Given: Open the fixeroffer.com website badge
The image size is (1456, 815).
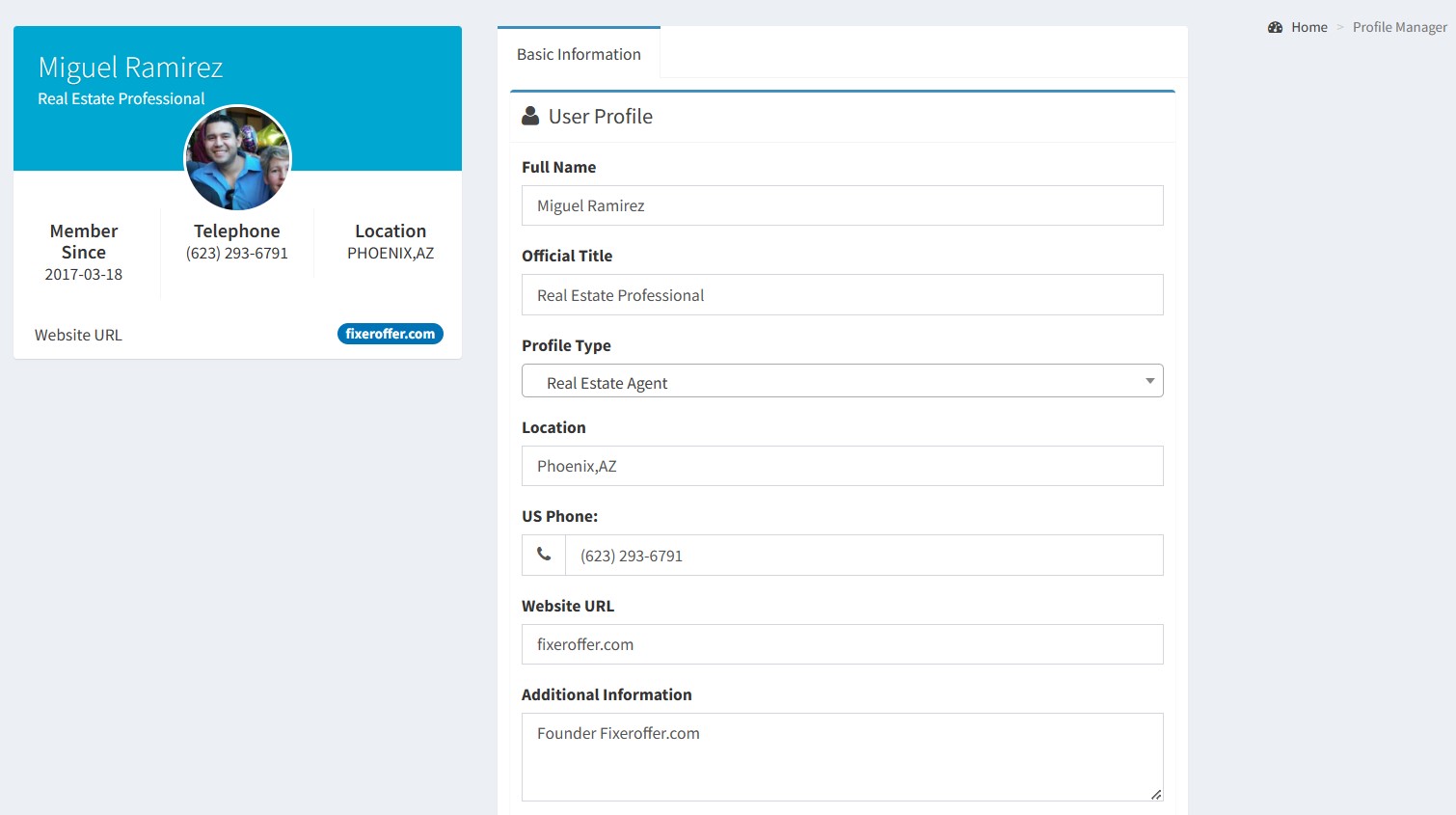Looking at the screenshot, I should [x=391, y=334].
